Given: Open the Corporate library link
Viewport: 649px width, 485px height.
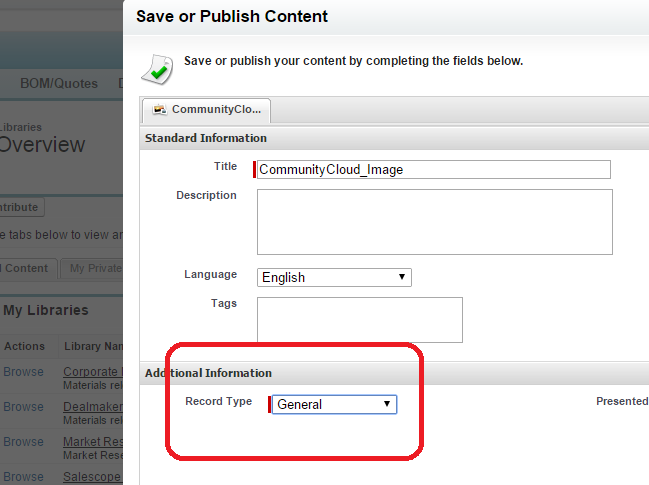Looking at the screenshot, I should [92, 372].
